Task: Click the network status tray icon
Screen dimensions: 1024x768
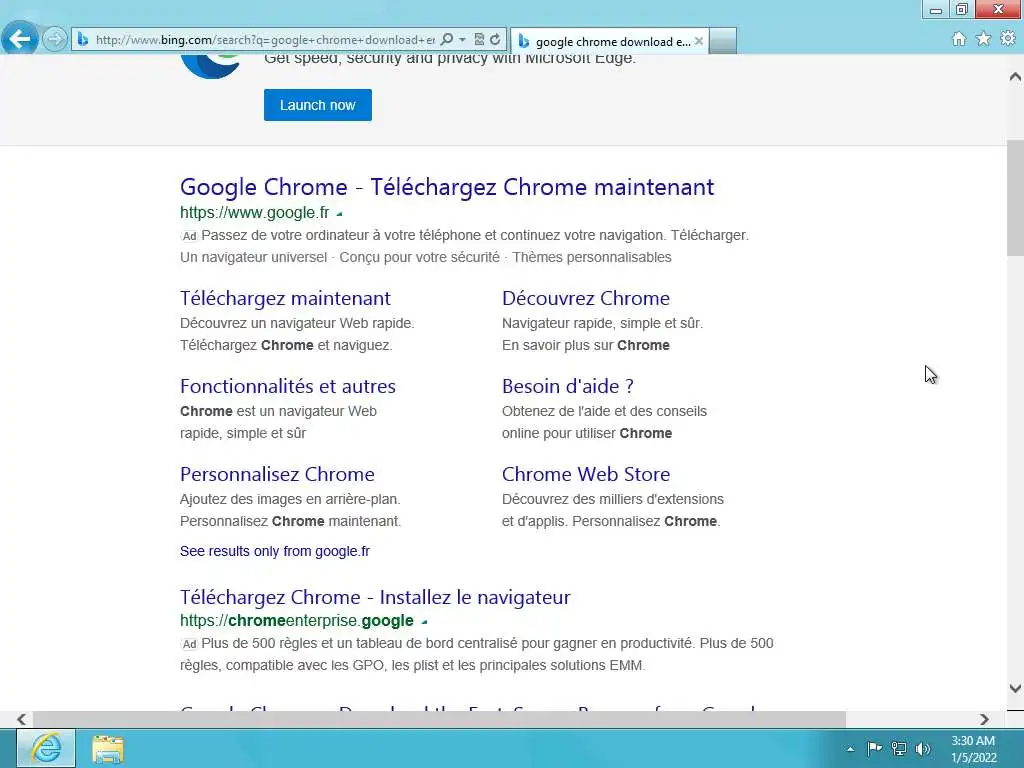Action: tap(899, 748)
